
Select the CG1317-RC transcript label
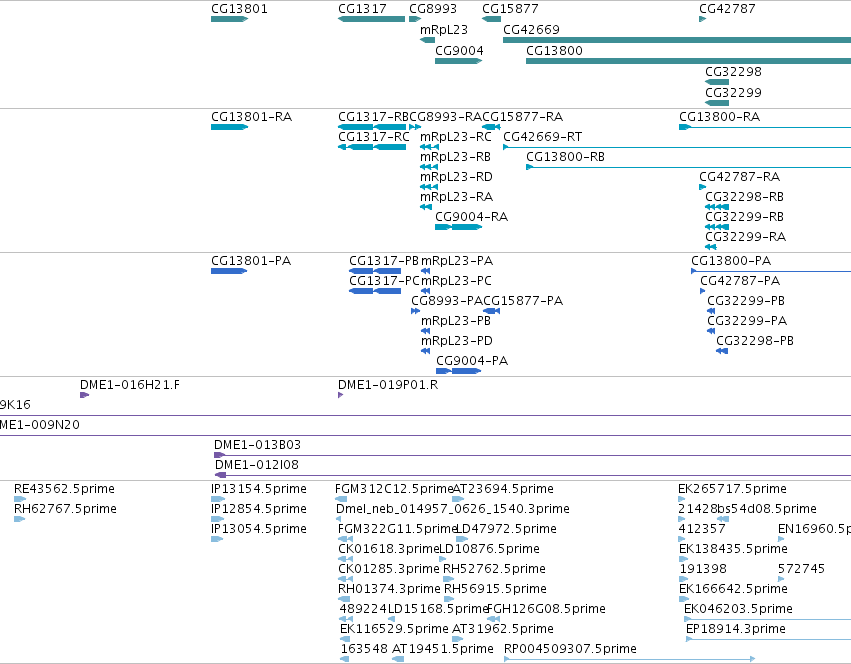[x=373, y=137]
